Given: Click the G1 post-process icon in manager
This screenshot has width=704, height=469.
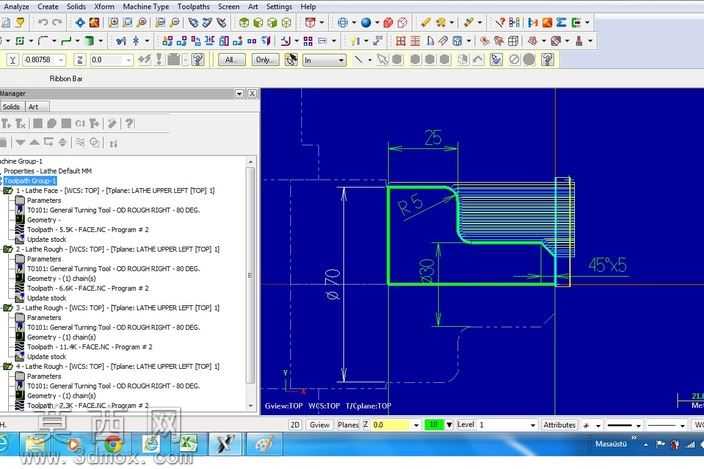Looking at the screenshot, I should pos(80,123).
